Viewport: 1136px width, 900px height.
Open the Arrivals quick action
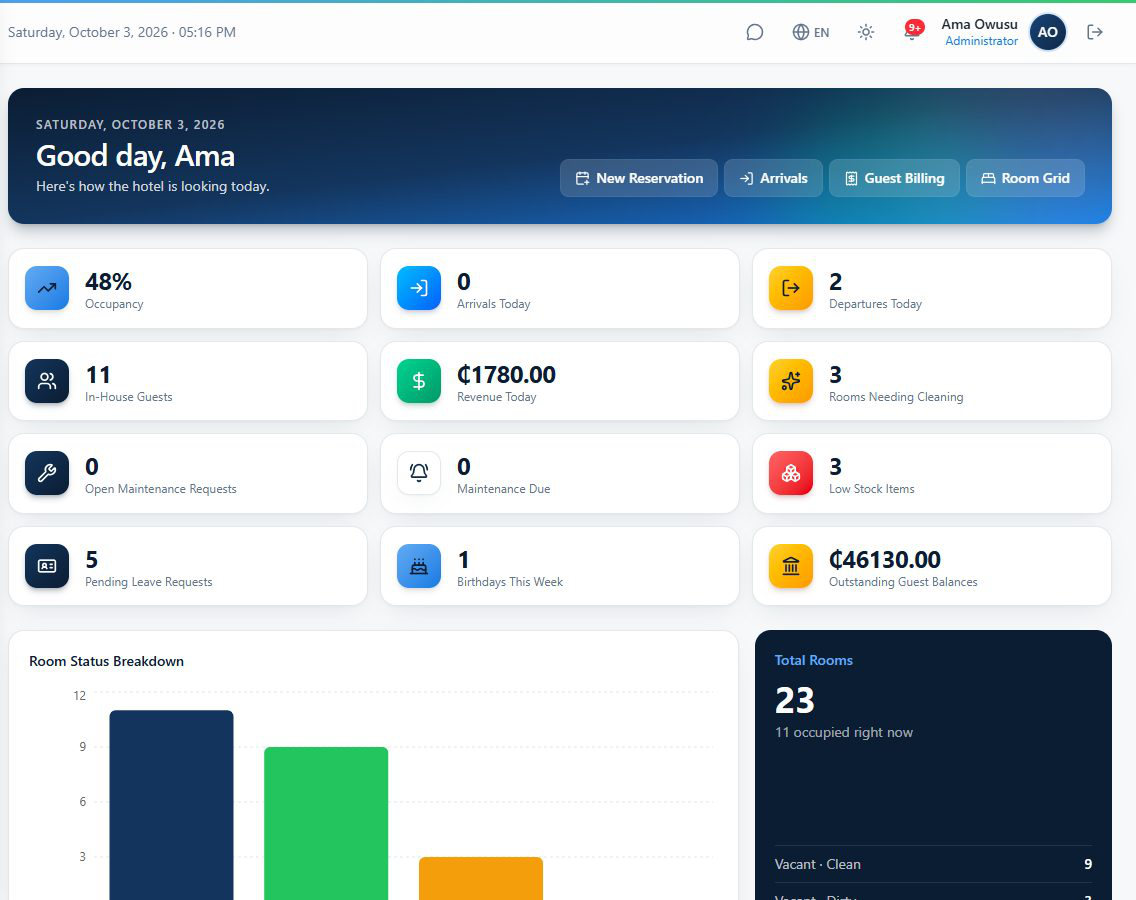(x=773, y=178)
